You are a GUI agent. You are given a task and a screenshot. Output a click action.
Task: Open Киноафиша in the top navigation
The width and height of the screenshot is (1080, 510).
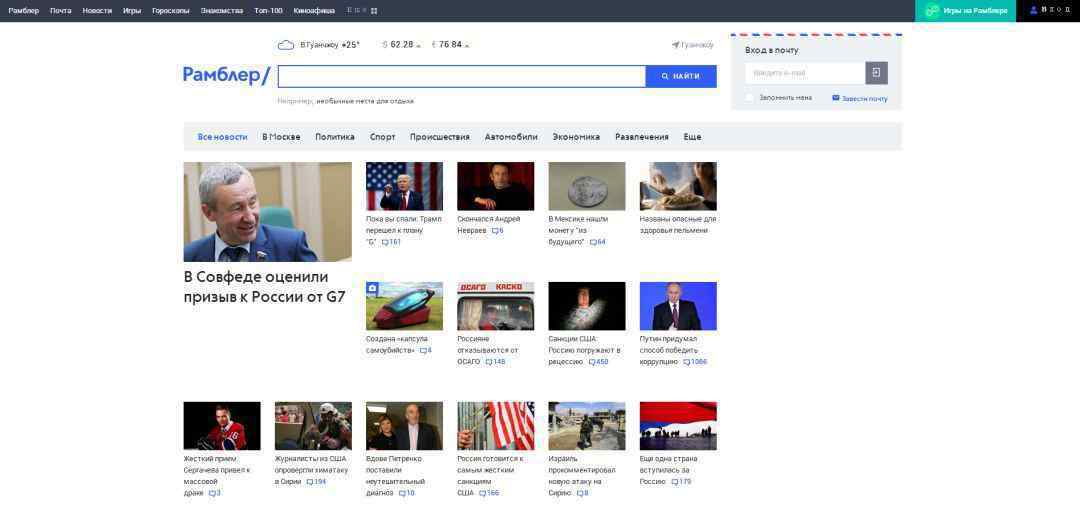(x=314, y=11)
